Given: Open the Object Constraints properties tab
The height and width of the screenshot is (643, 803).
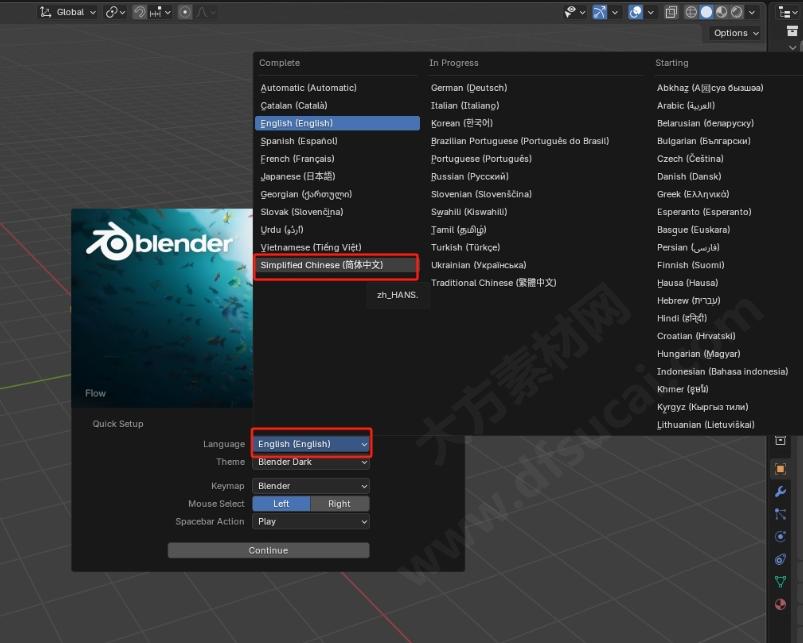Looking at the screenshot, I should [780, 559].
